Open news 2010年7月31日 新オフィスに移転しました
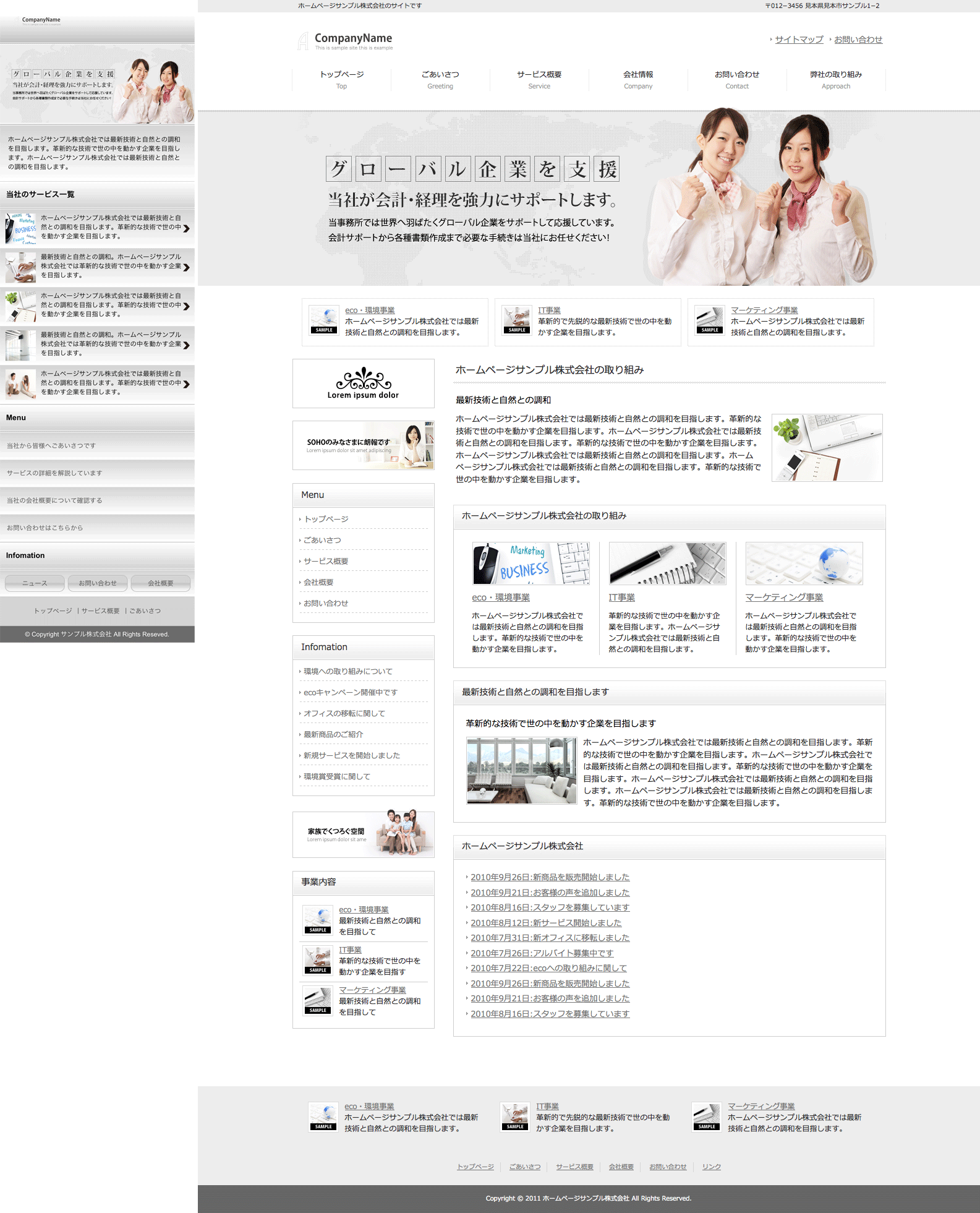 pyautogui.click(x=550, y=938)
